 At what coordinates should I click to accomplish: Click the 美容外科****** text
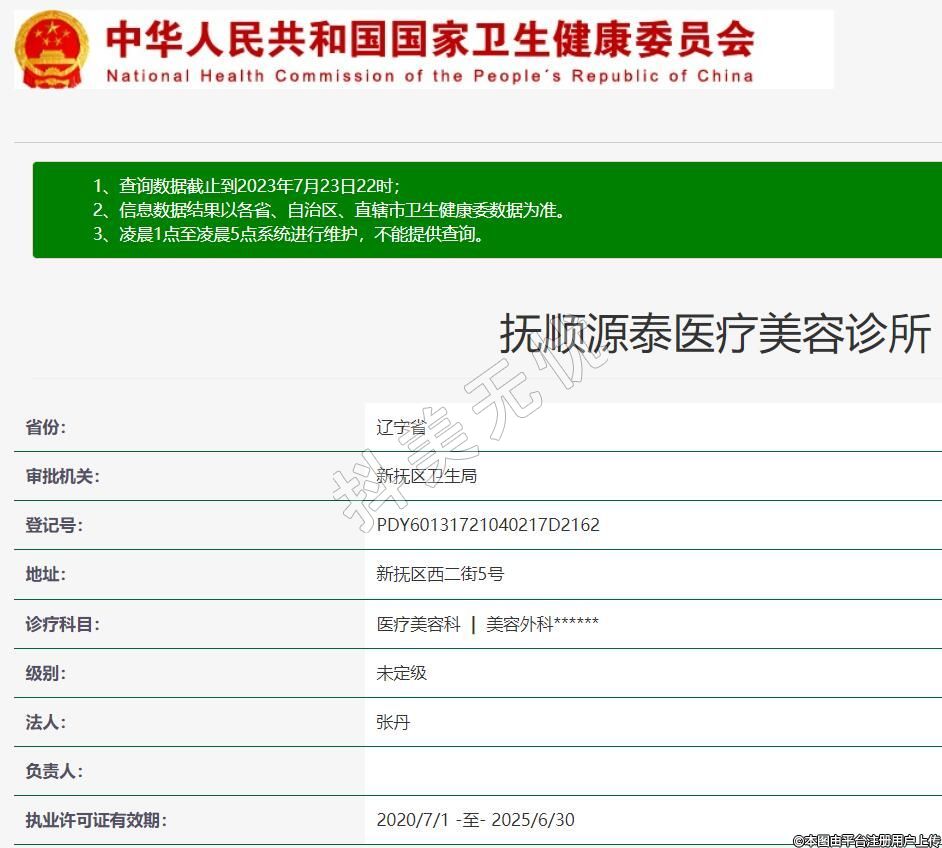coord(542,624)
